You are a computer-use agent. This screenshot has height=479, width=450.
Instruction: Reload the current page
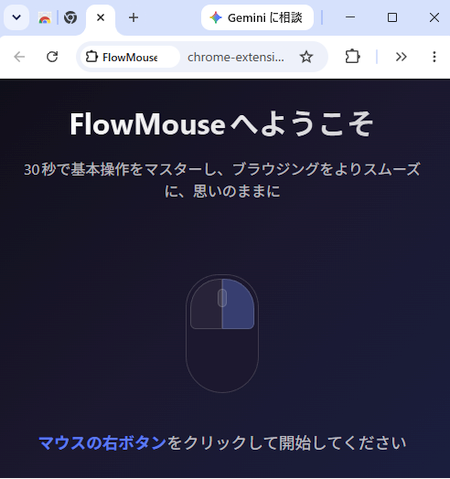(x=52, y=57)
